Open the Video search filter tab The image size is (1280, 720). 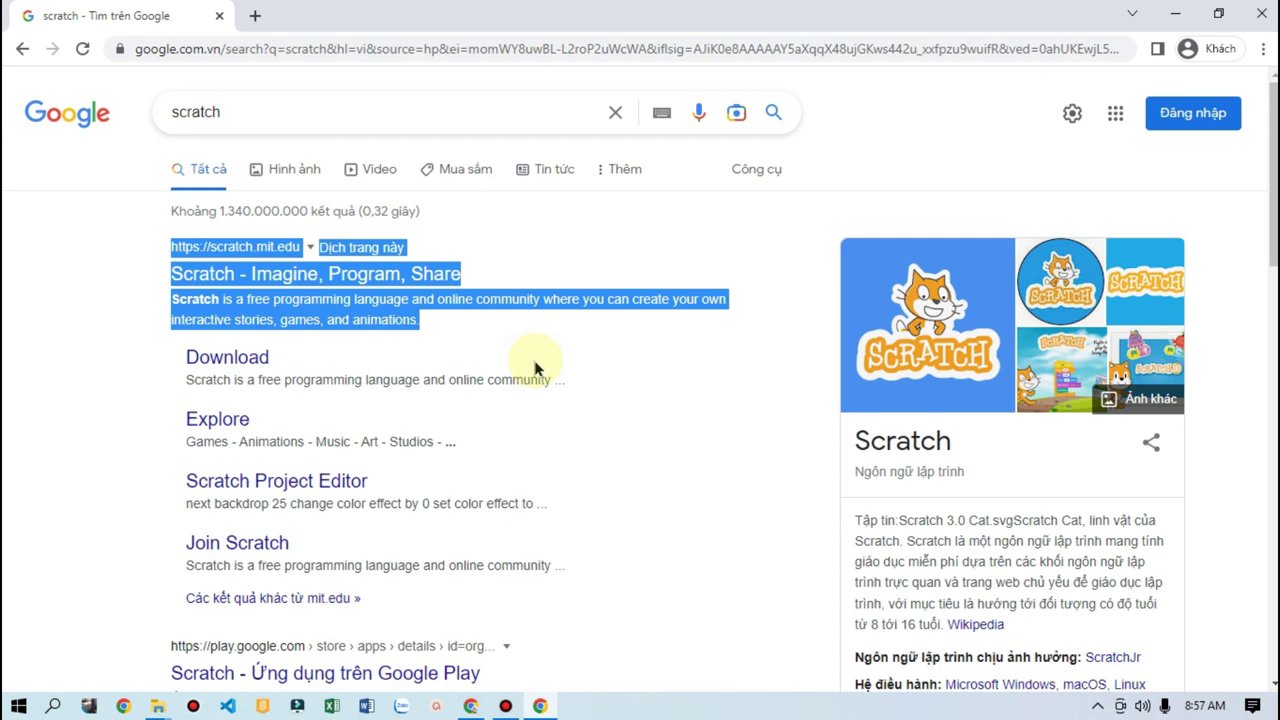tap(371, 169)
